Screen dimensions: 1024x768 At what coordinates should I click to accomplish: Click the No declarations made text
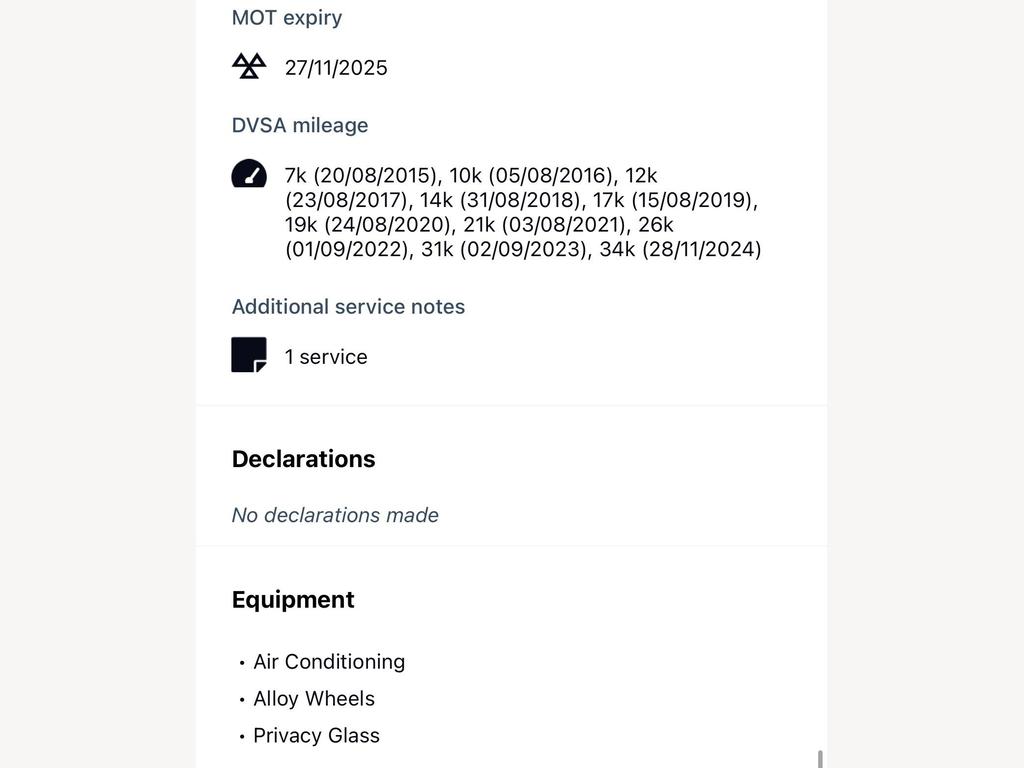point(335,515)
